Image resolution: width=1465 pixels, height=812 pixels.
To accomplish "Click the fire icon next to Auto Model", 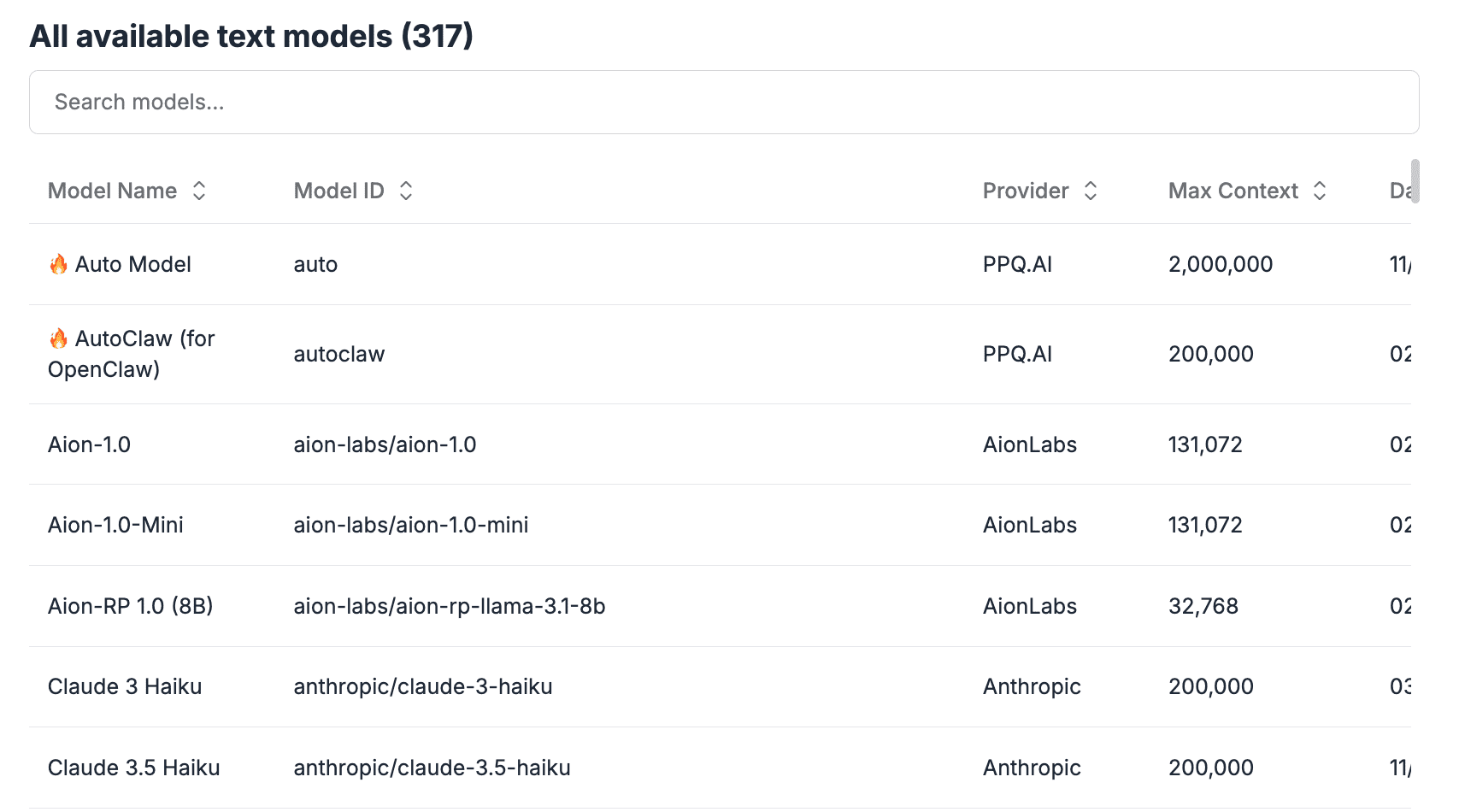I will point(58,264).
